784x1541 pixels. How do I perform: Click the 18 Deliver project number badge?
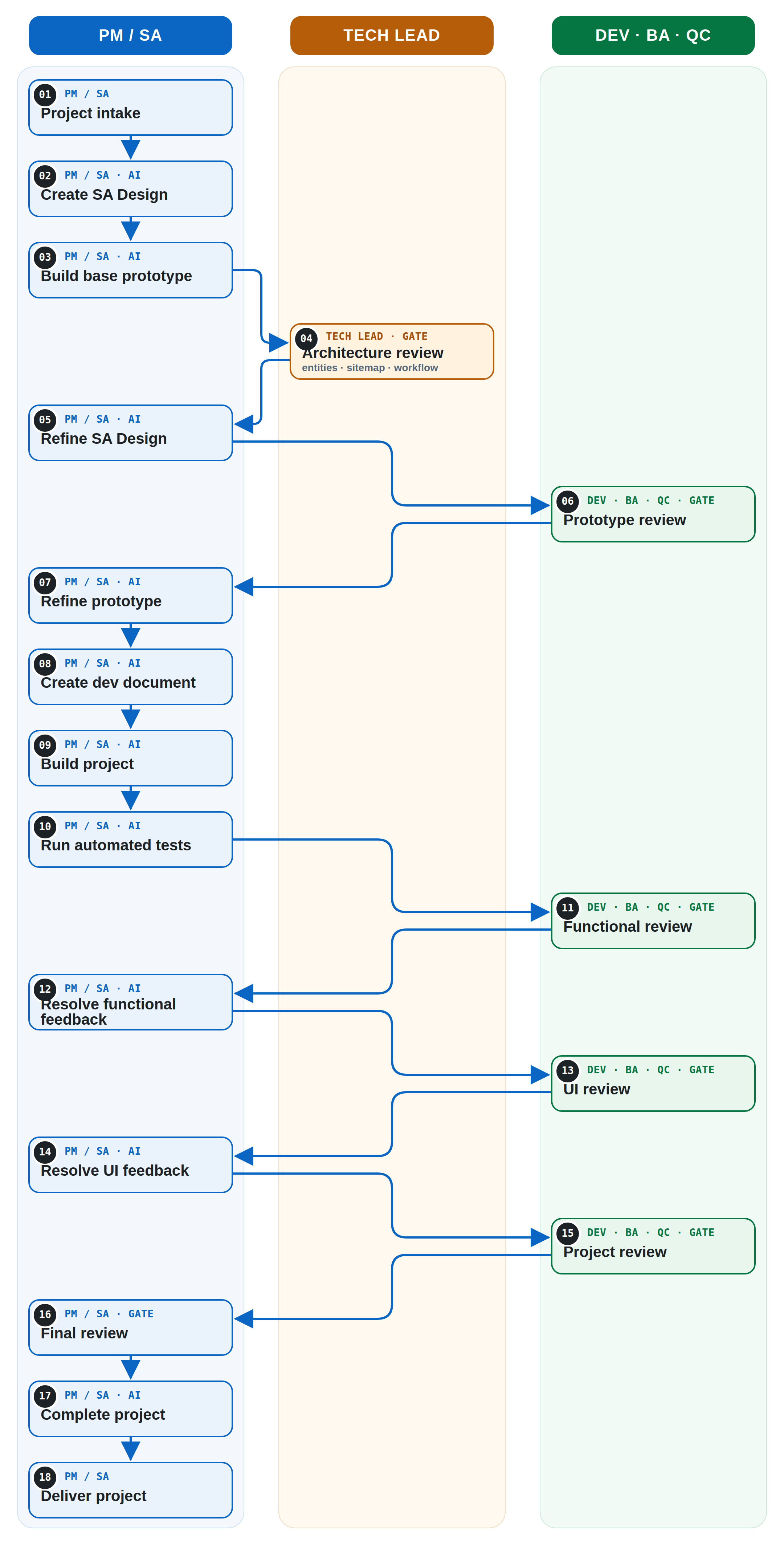point(45,1477)
